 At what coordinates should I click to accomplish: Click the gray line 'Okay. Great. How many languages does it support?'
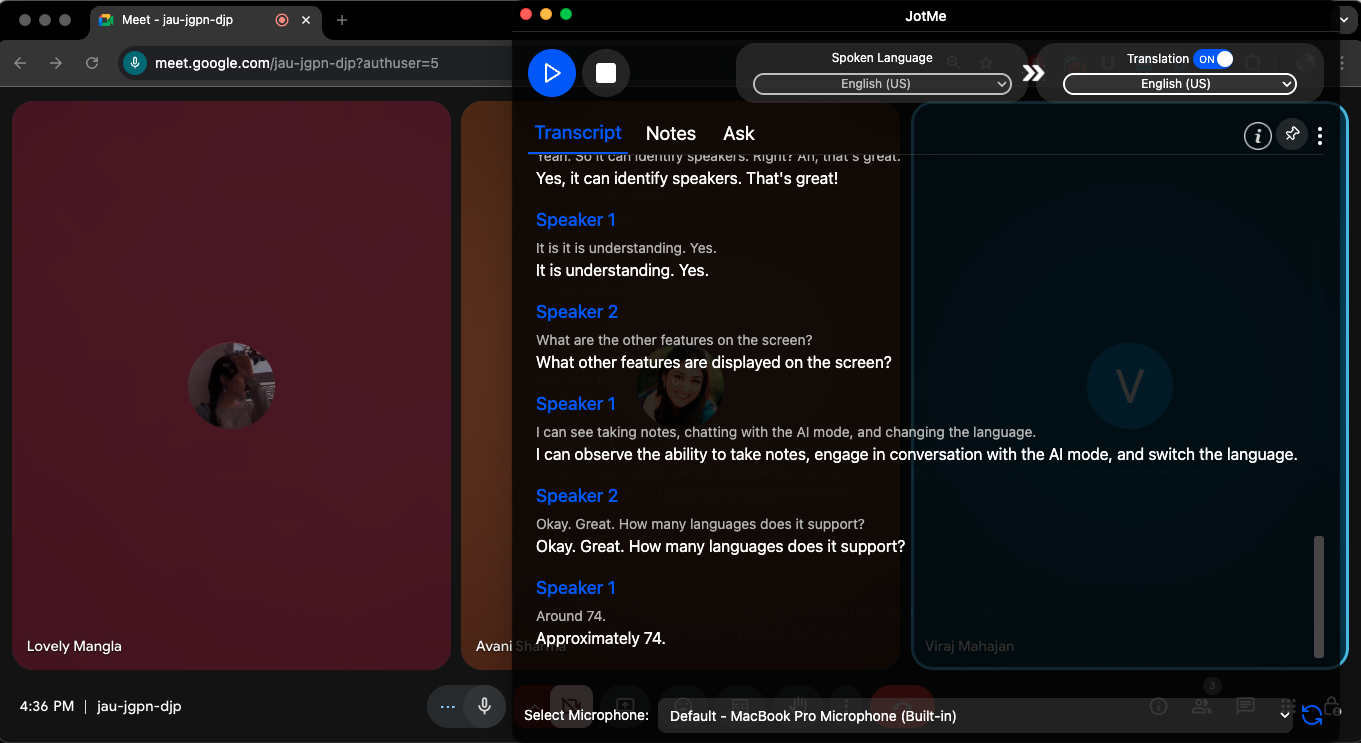700,524
